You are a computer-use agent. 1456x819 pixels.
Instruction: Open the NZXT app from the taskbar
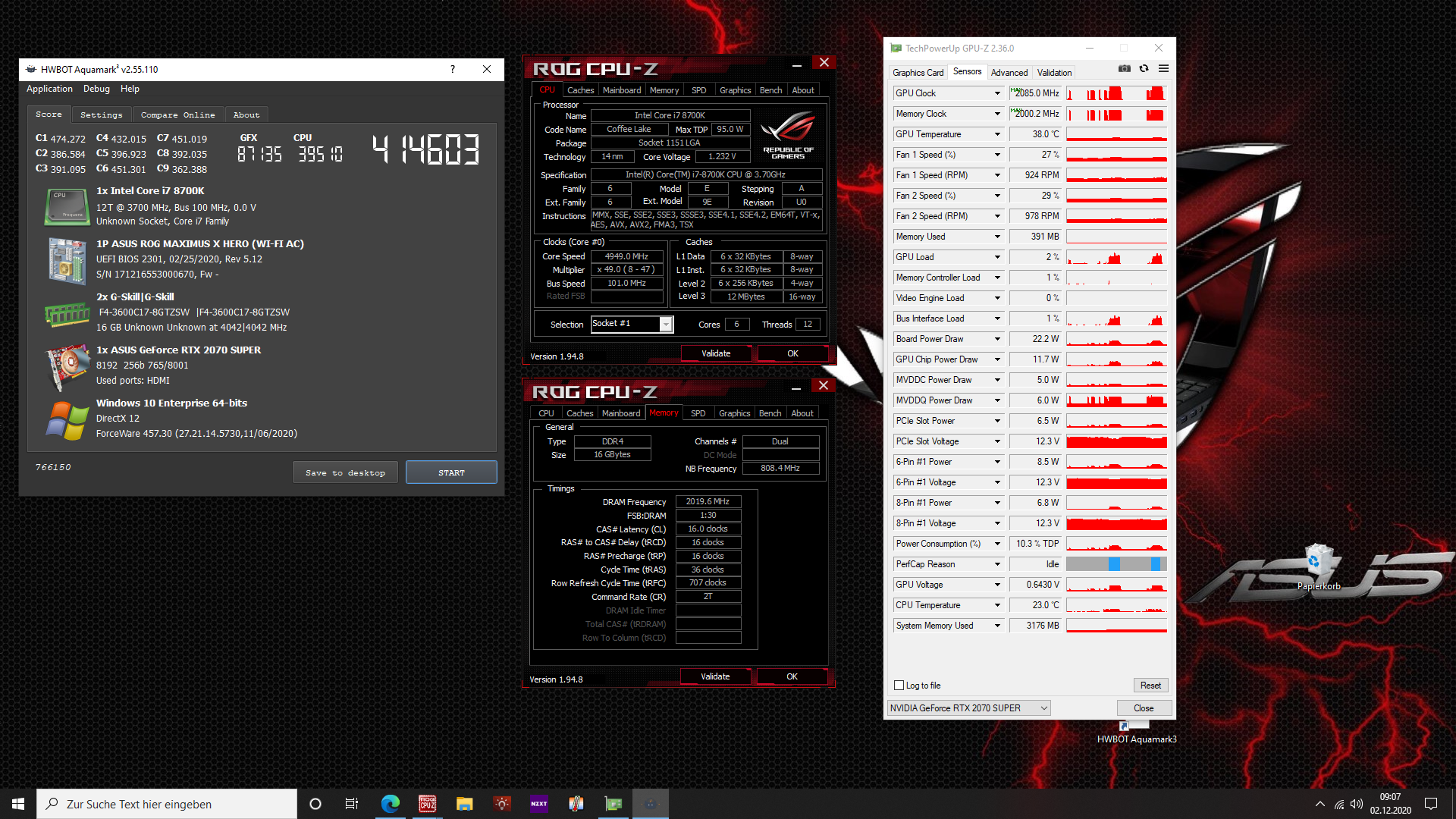[539, 804]
